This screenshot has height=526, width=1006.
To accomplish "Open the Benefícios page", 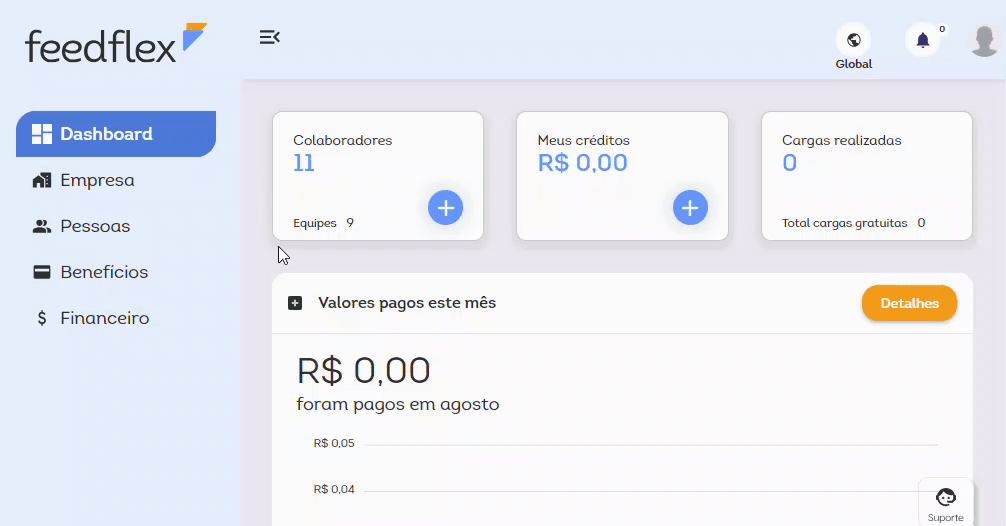I will pyautogui.click(x=104, y=272).
